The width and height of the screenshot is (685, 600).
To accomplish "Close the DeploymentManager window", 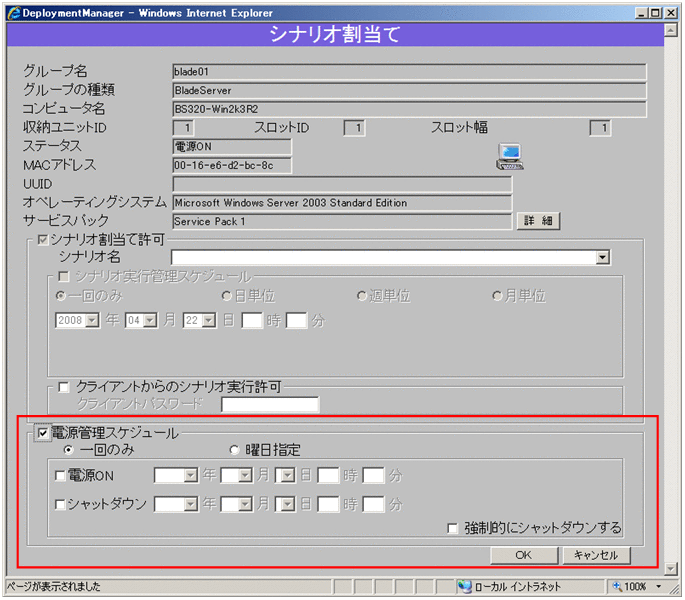I will click(x=671, y=13).
